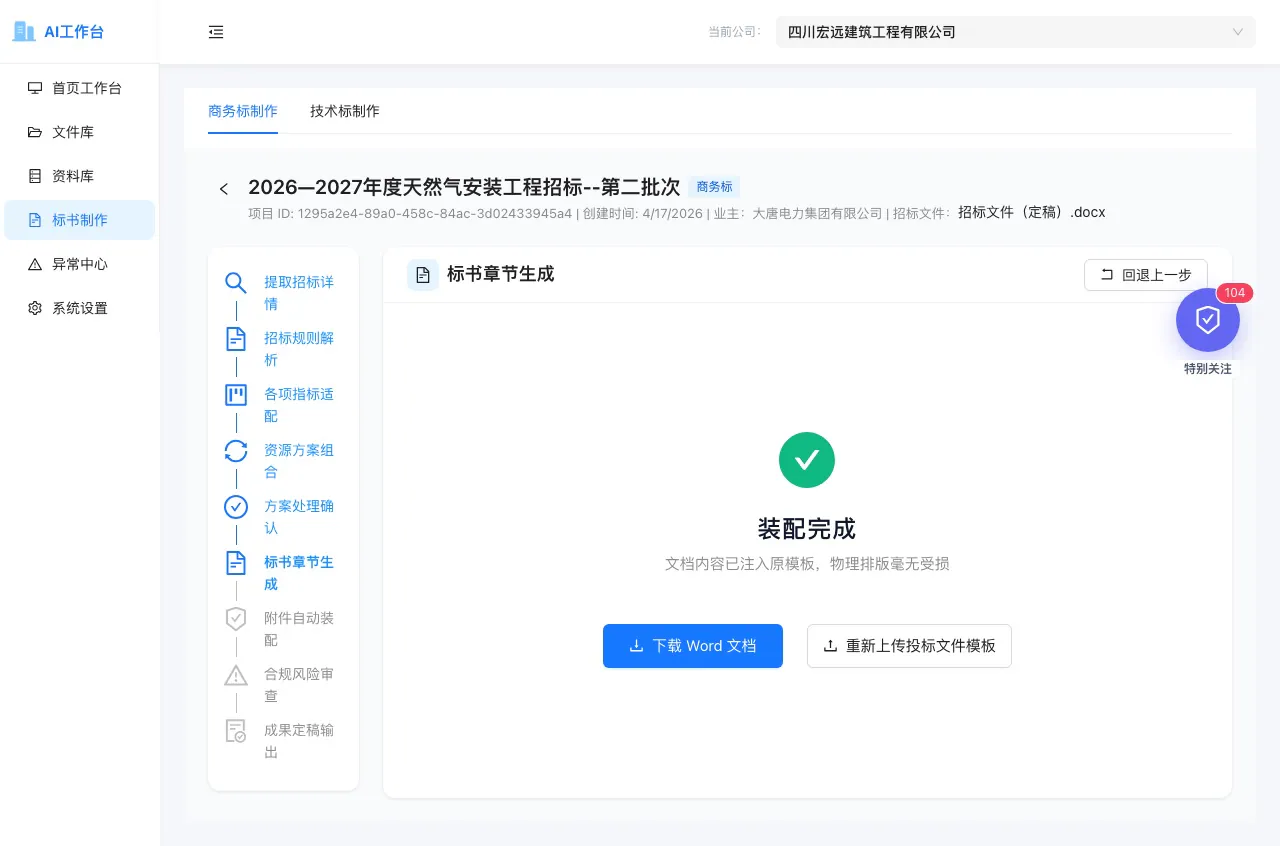Viewport: 1280px width, 846px height.
Task: Click the green 装配完成 checkmark icon
Action: (x=807, y=460)
